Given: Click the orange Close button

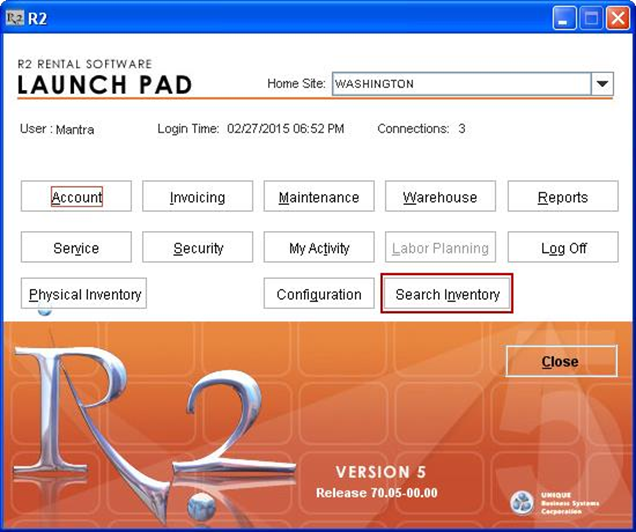Looking at the screenshot, I should point(562,361).
